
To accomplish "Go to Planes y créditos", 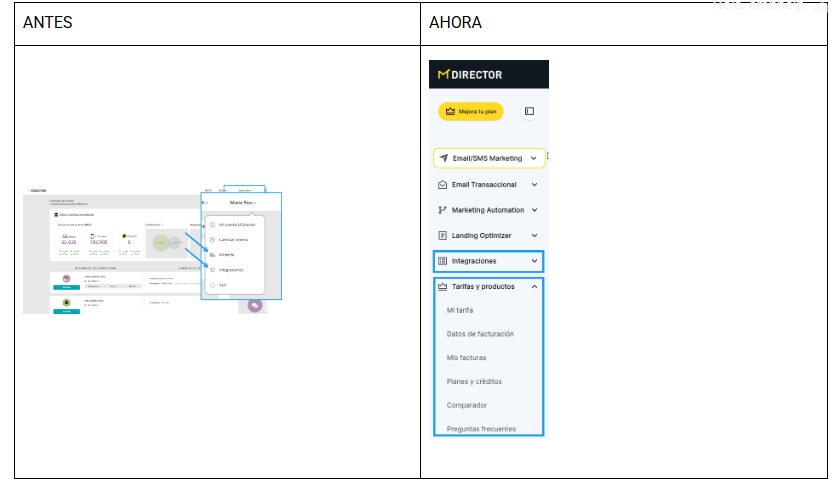I will tap(474, 381).
